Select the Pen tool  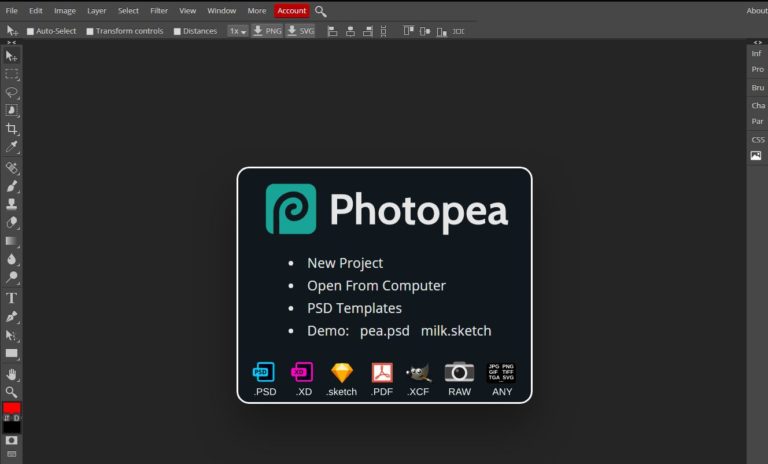(11, 317)
